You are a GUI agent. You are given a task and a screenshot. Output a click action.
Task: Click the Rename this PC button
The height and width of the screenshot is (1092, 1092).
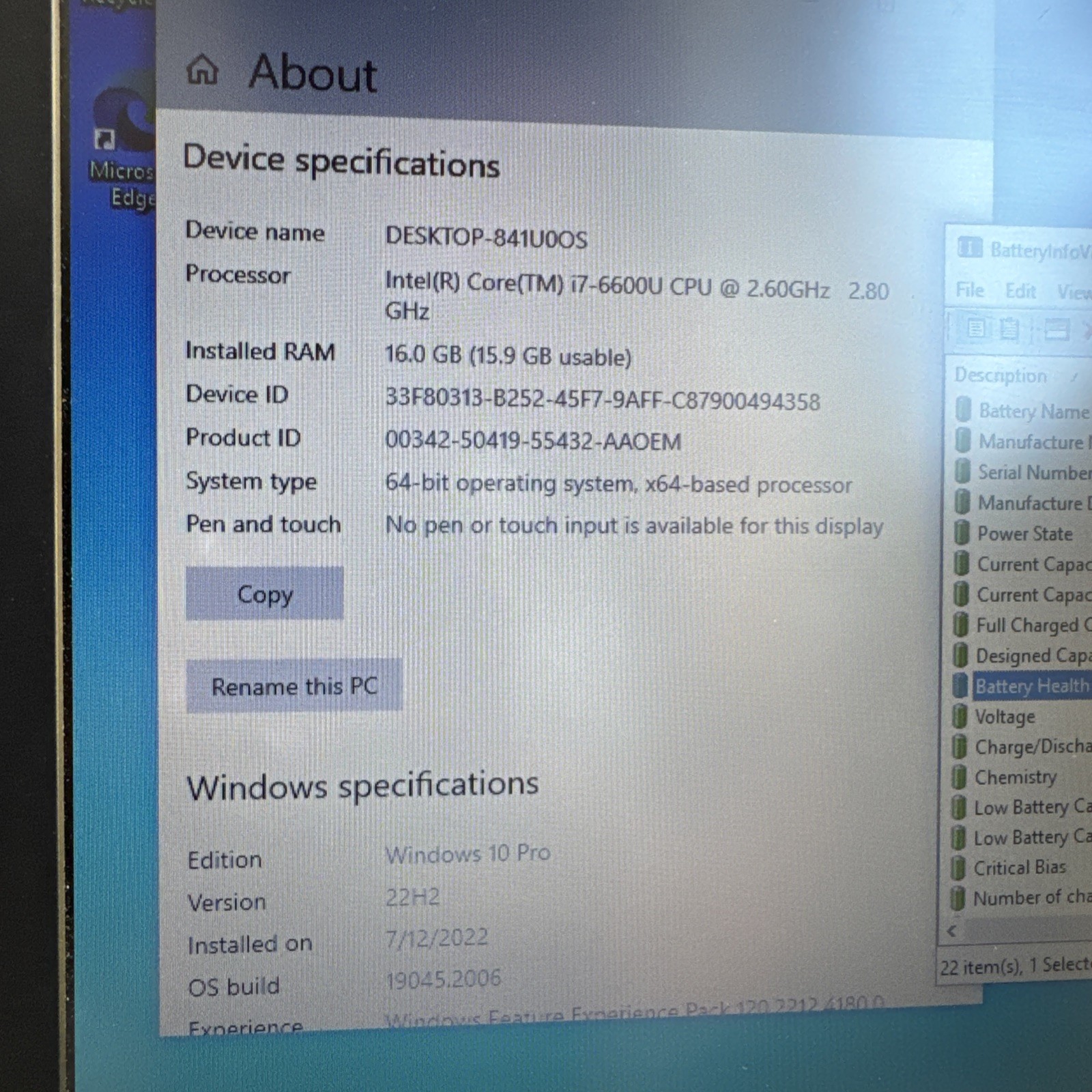coord(294,685)
